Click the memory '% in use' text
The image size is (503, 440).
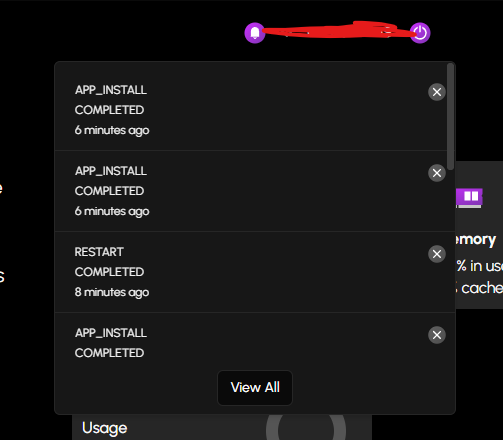pos(480,266)
